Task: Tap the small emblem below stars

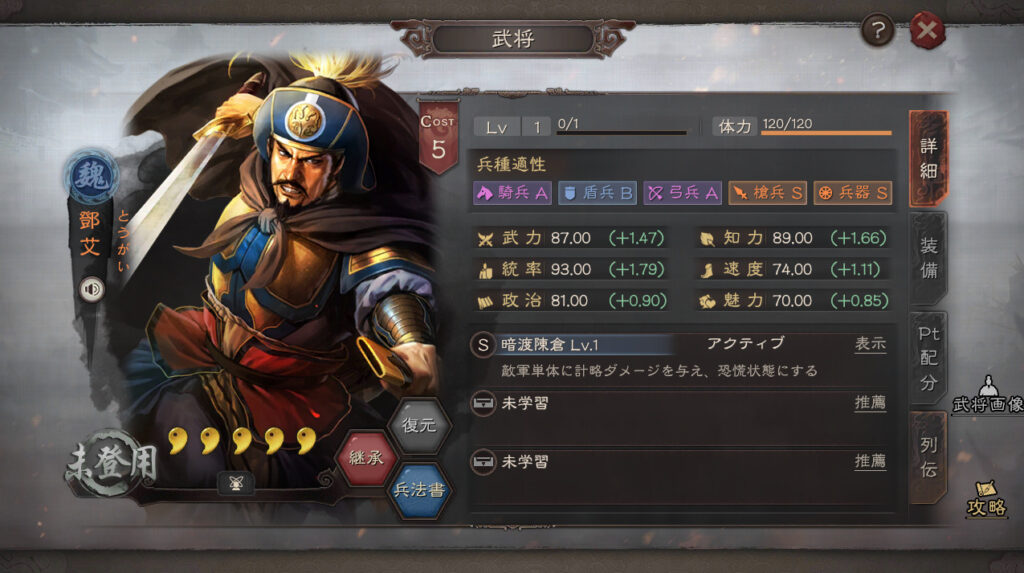Action: tap(236, 483)
